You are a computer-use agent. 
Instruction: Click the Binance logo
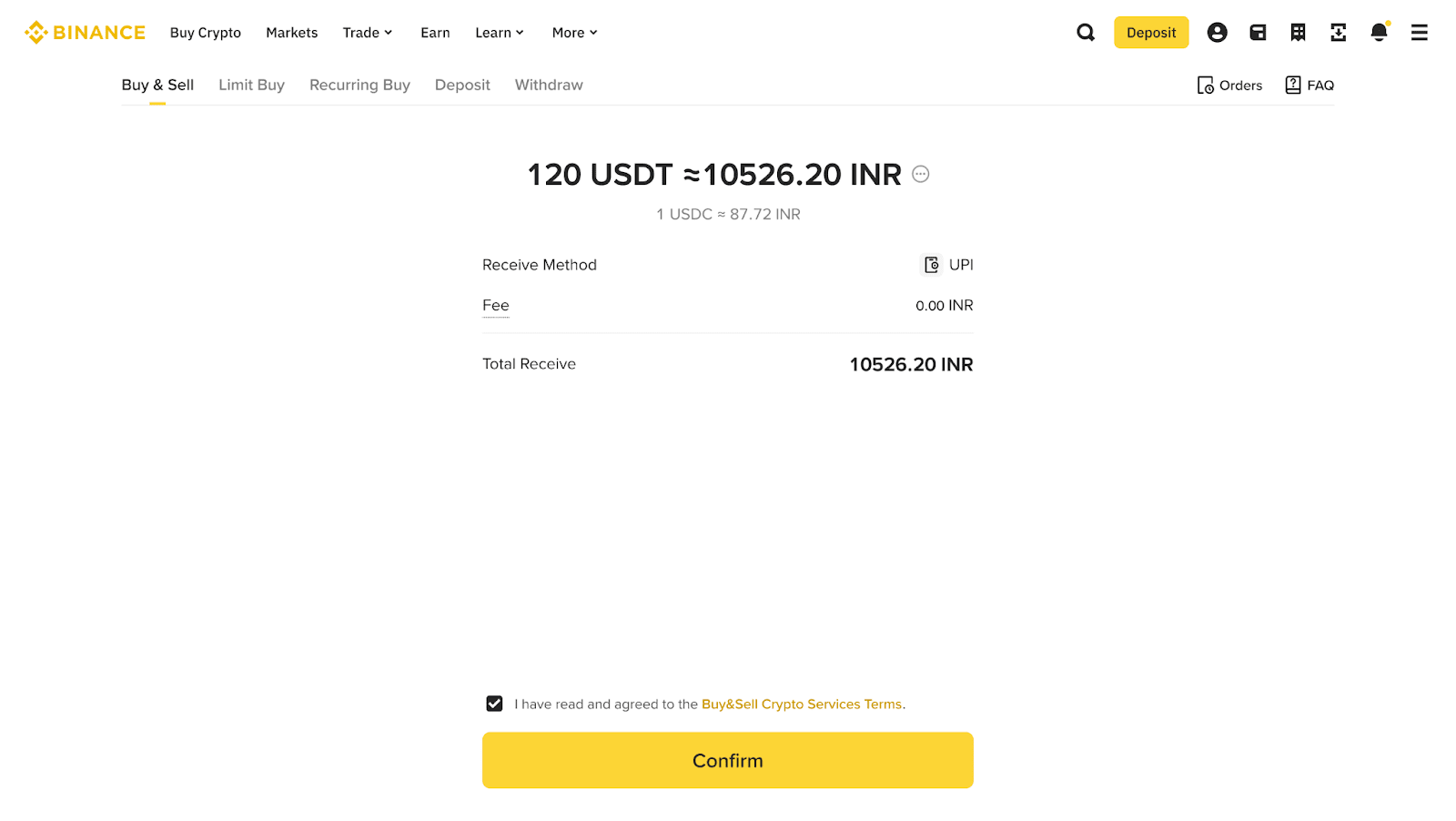(85, 33)
